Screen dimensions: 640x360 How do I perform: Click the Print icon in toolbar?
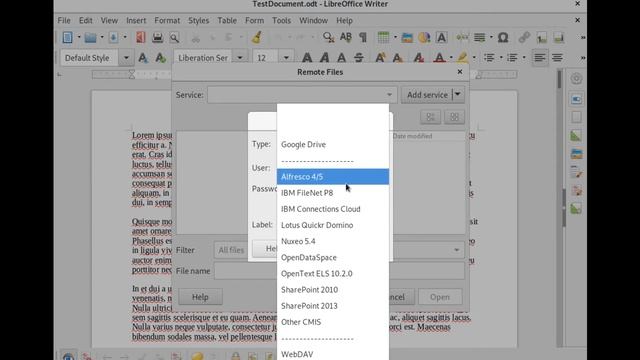[x=158, y=38]
